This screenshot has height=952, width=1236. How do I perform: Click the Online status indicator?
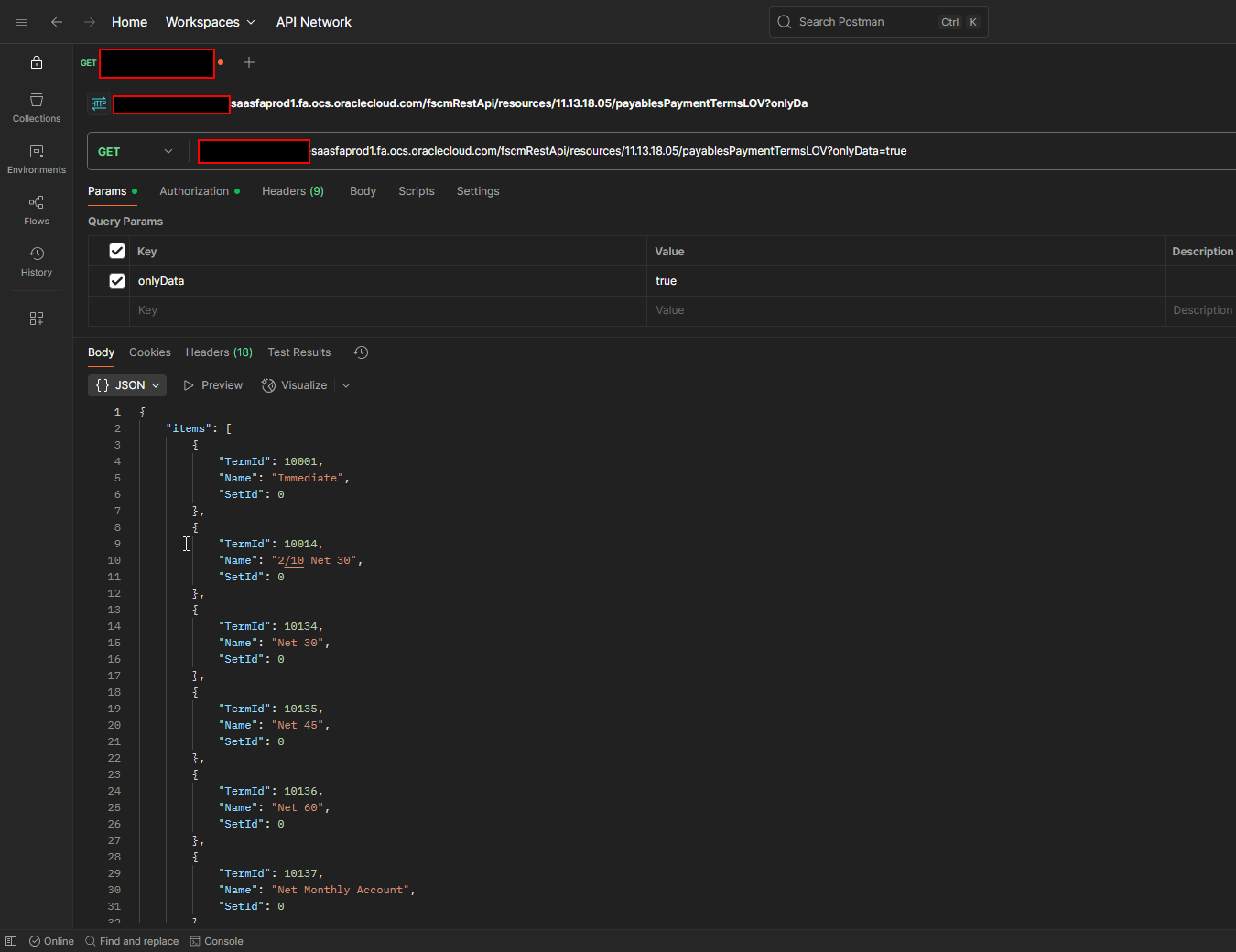coord(52,941)
